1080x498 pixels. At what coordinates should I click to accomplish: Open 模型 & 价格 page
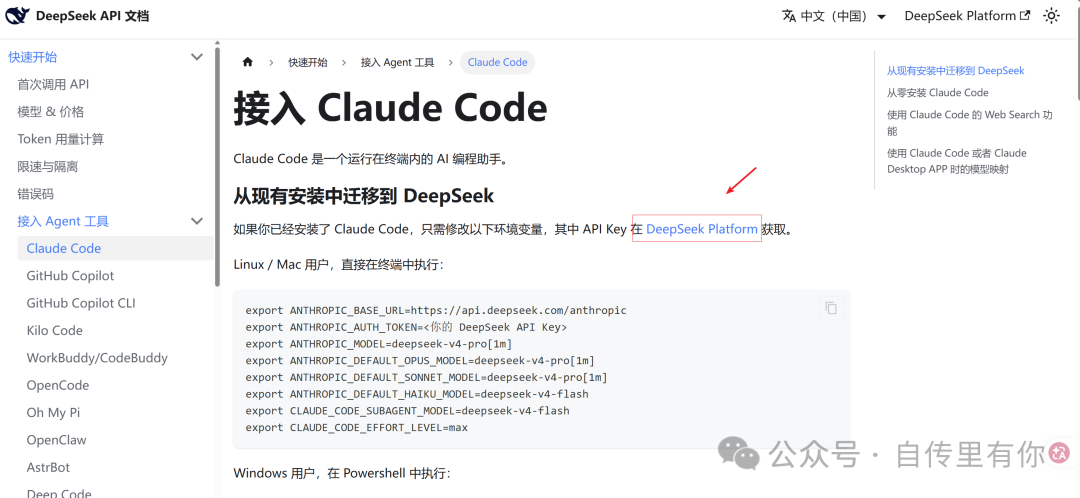[50, 112]
